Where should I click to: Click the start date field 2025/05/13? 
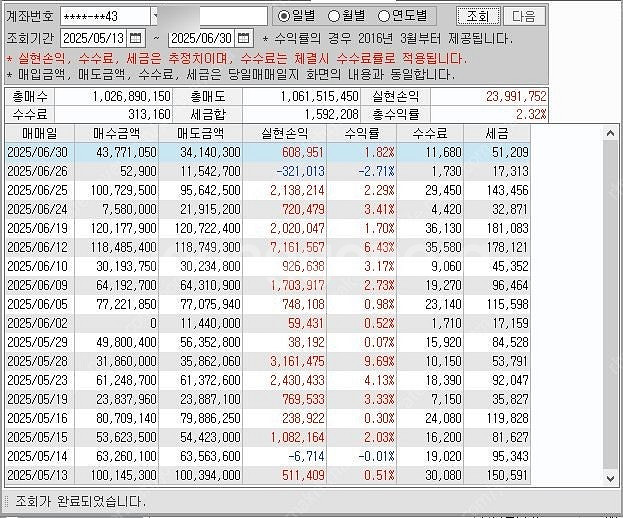[94, 38]
